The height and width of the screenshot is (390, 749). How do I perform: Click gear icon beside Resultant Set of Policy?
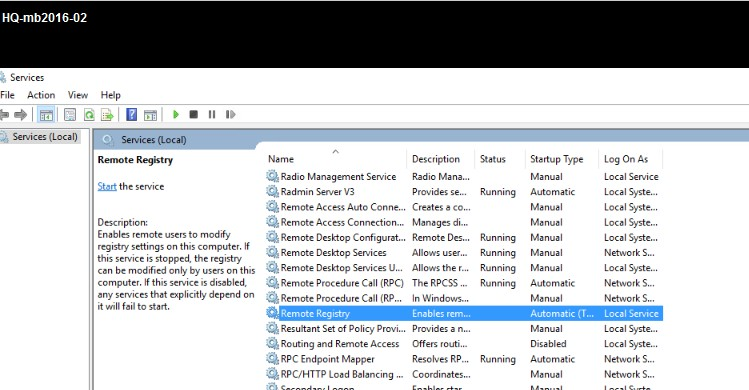[272, 328]
